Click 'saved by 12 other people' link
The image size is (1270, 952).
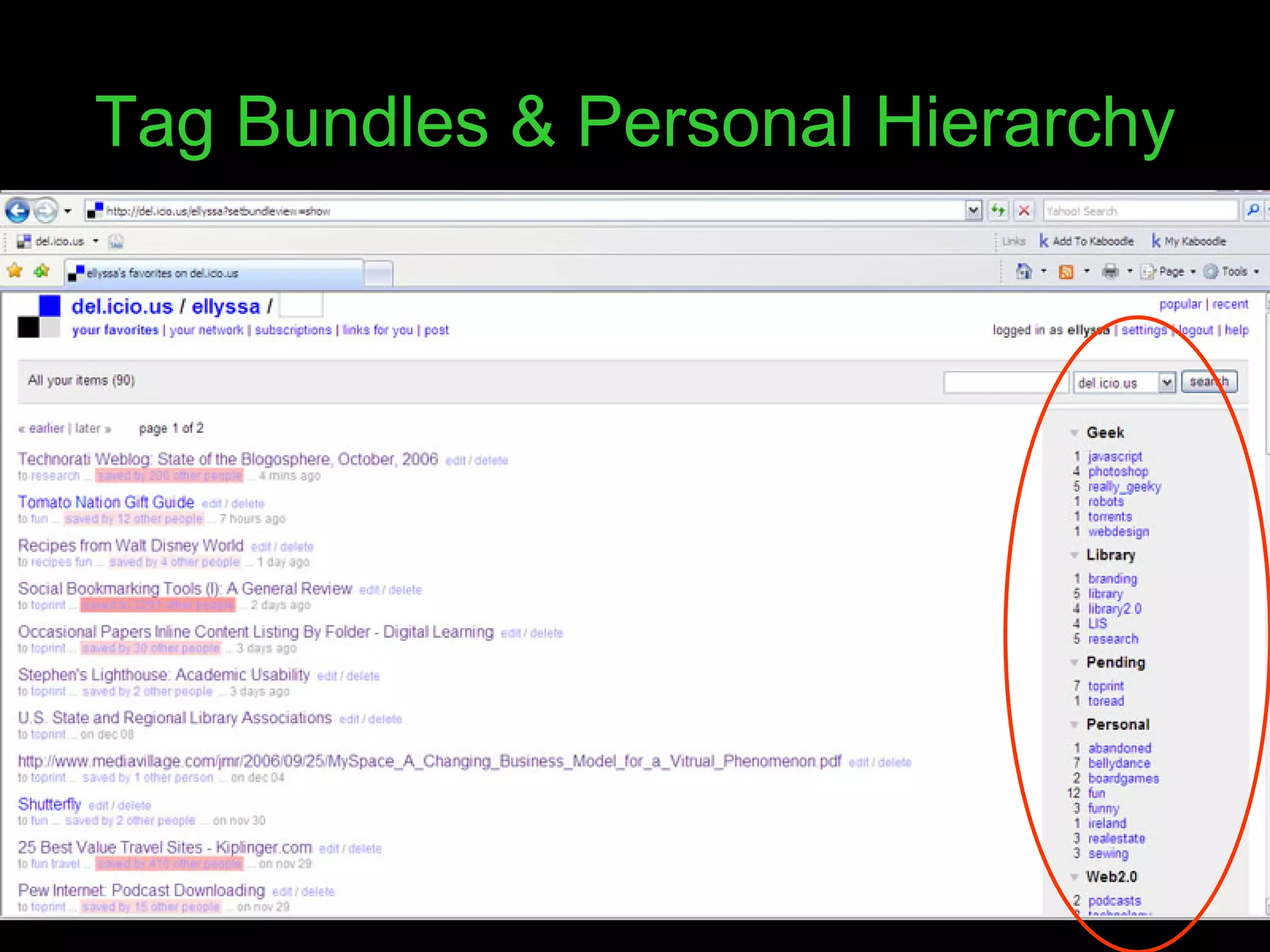[x=134, y=519]
